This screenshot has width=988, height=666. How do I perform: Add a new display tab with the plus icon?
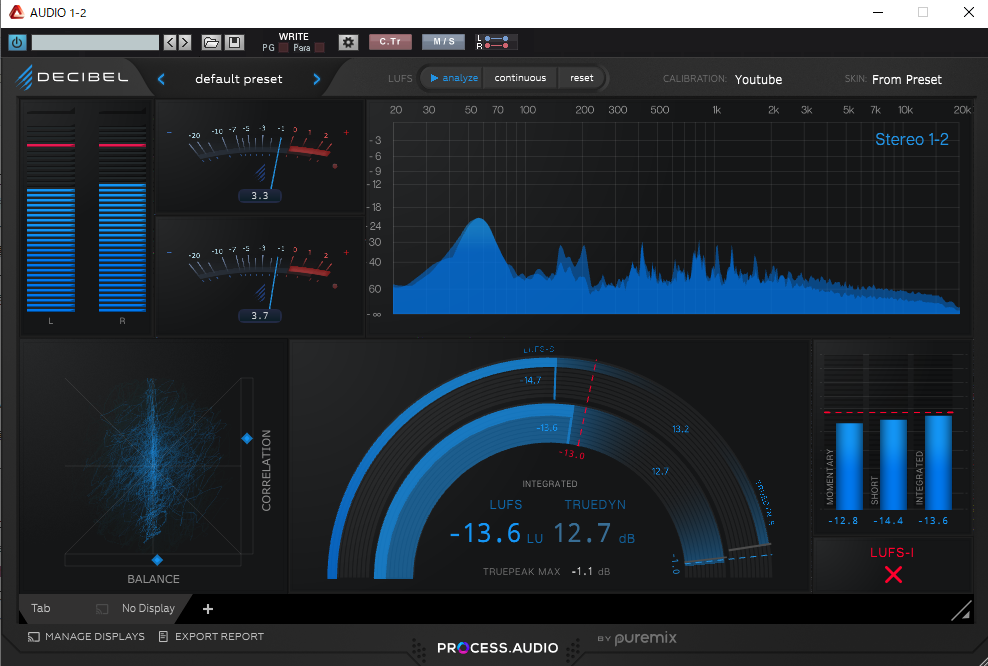coord(208,609)
